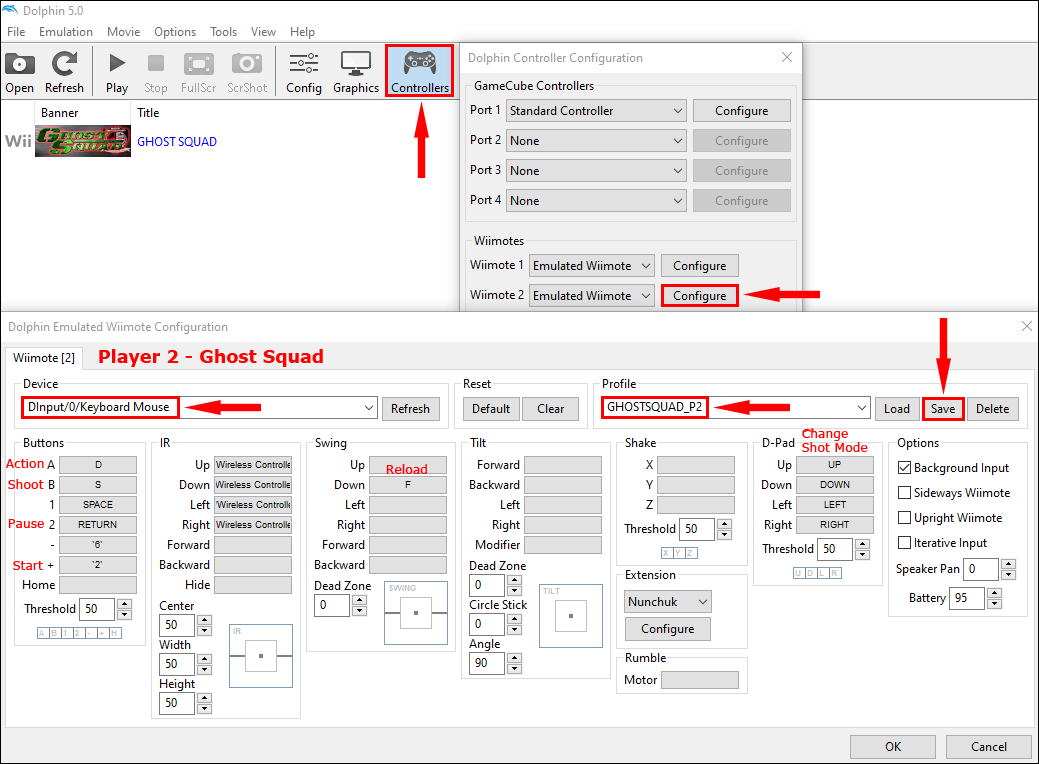Expand the Port 3 controller dropdown
Viewport: 1039px width, 764px height.
coord(596,170)
